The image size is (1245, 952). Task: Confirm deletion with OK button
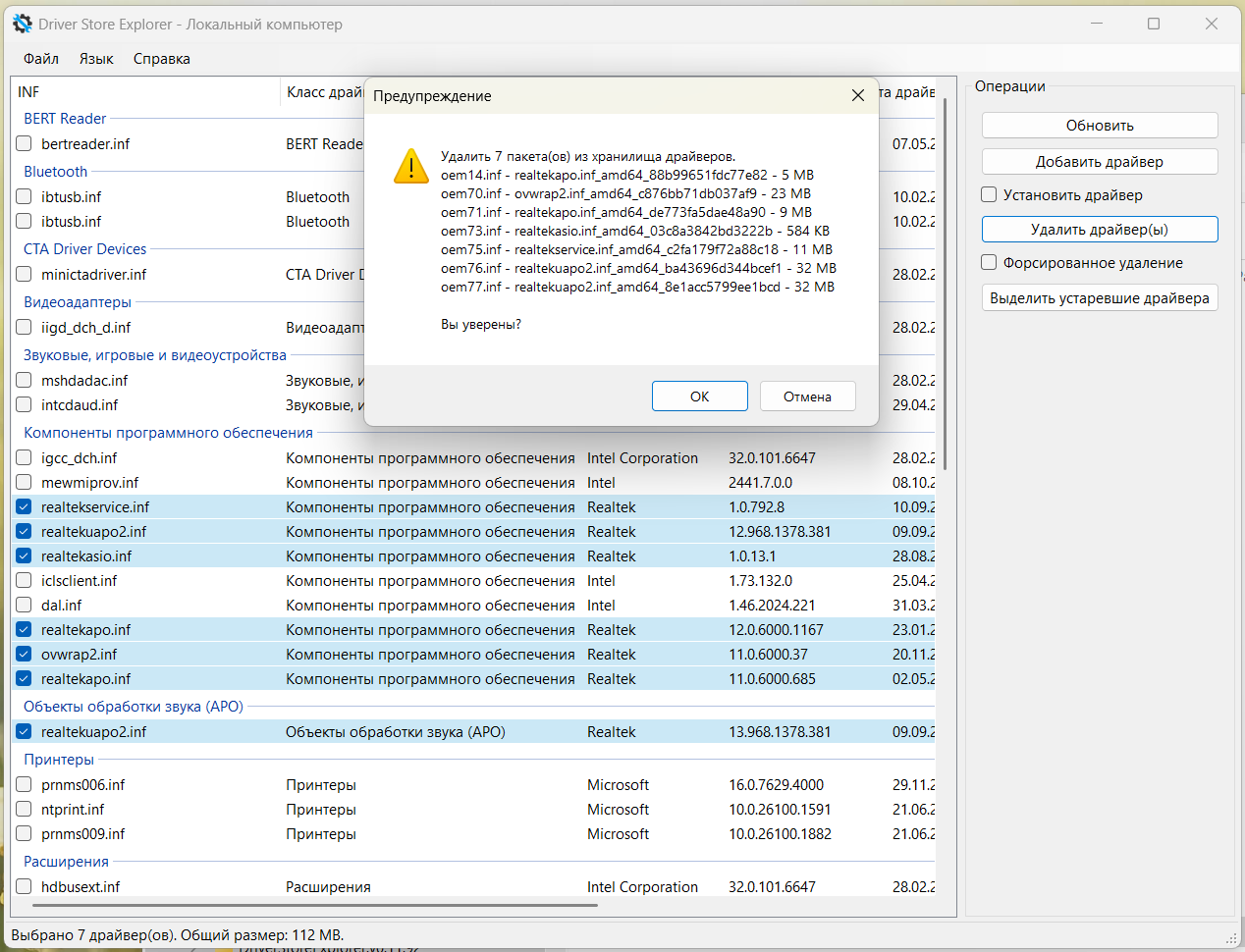(700, 397)
